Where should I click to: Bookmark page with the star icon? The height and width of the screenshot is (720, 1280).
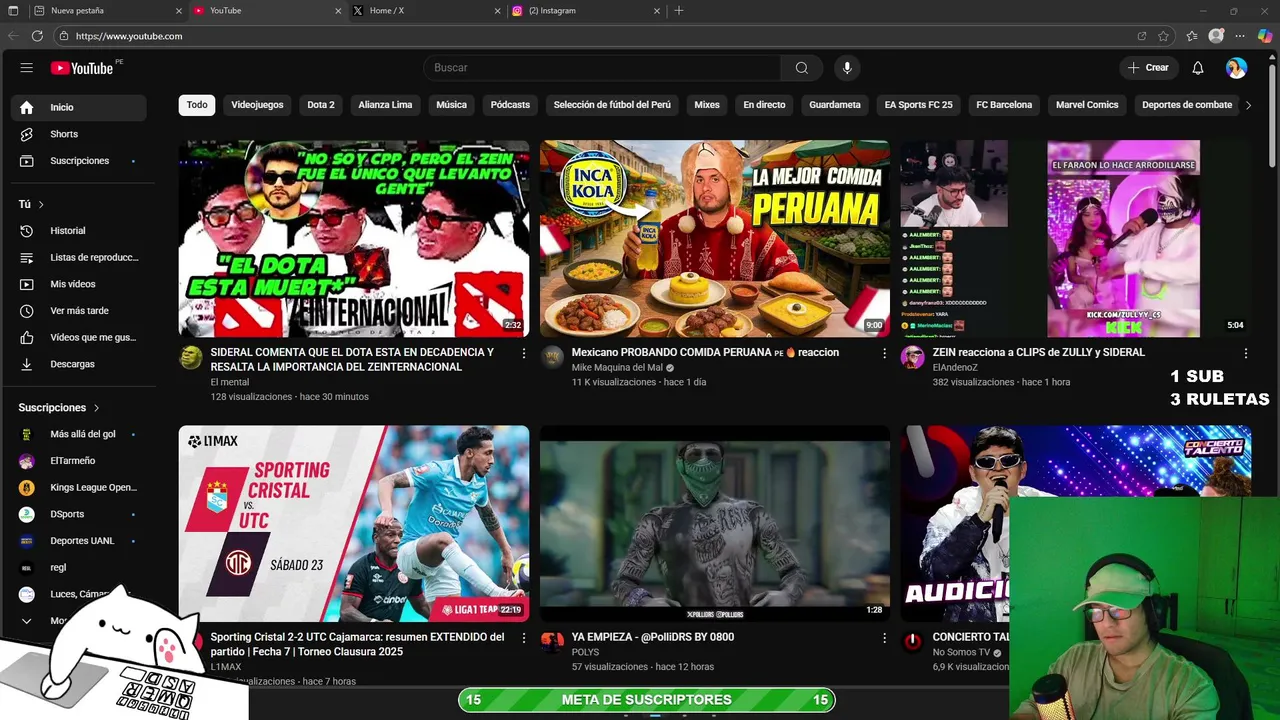[1163, 36]
